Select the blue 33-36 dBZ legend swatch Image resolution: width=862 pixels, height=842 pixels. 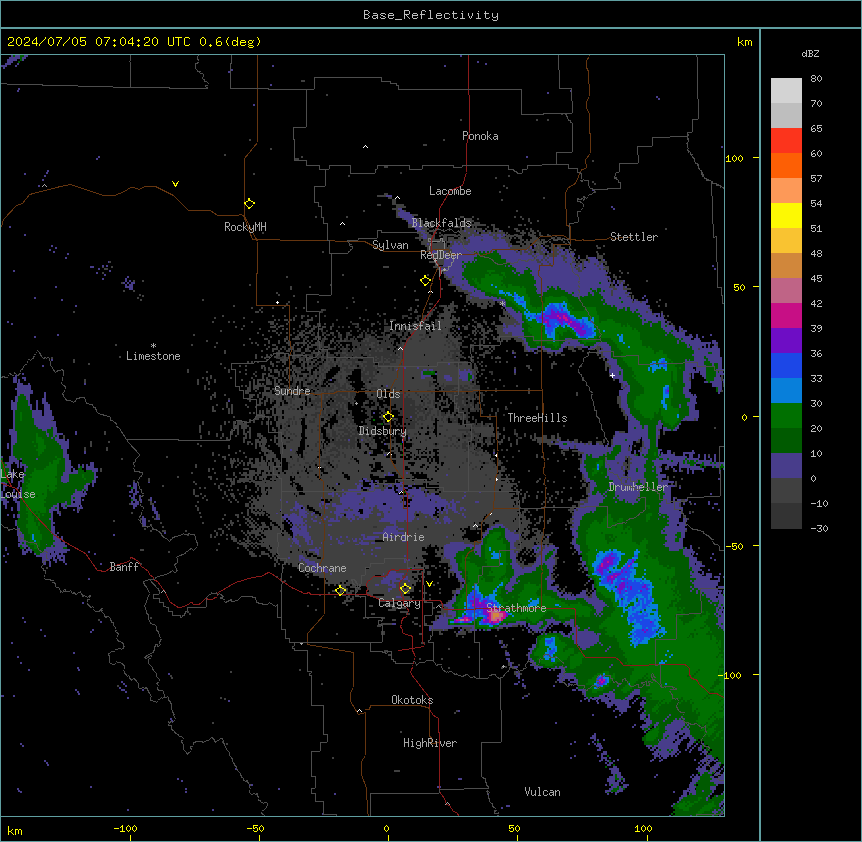[786, 365]
